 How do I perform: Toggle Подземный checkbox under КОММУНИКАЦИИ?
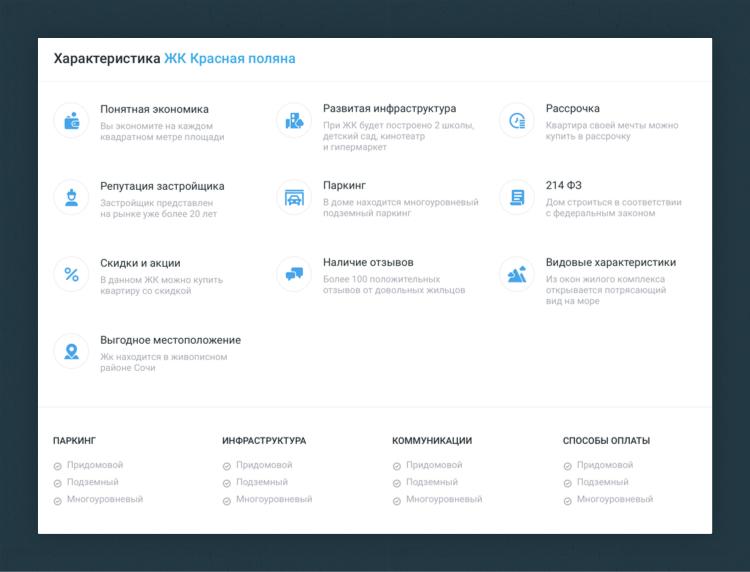click(397, 483)
